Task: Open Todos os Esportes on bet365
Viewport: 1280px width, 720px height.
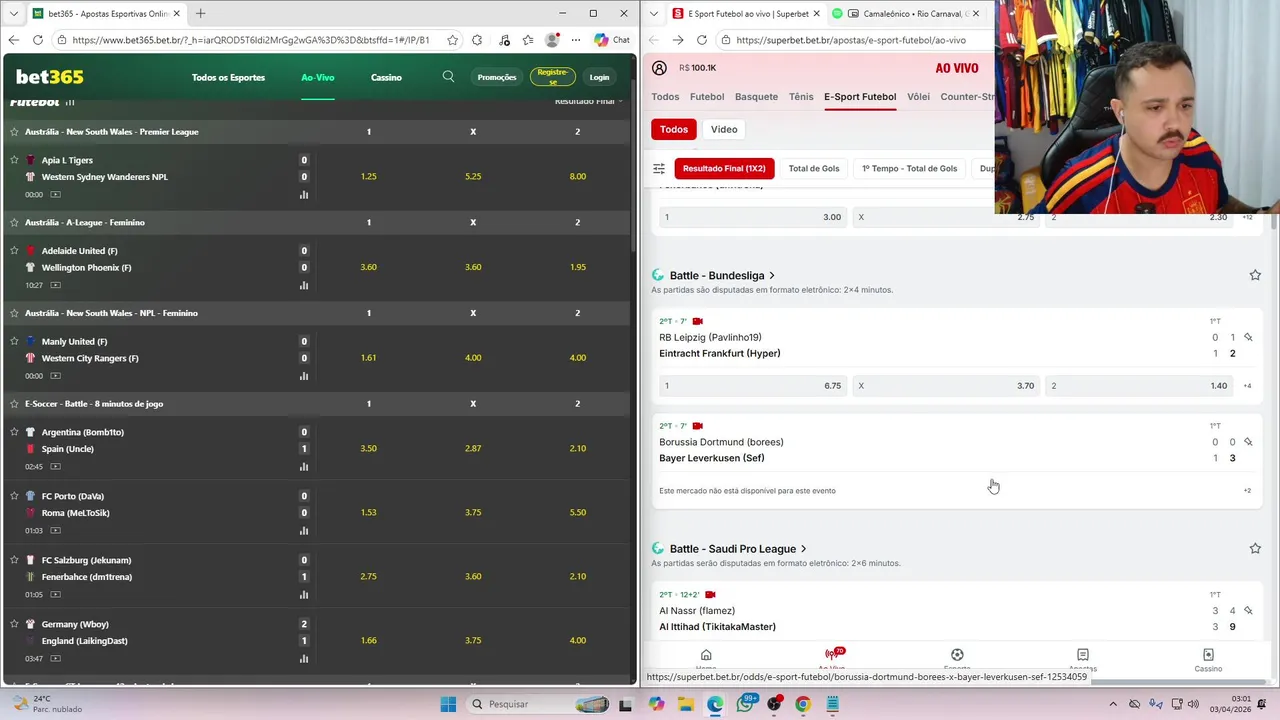Action: point(228,77)
